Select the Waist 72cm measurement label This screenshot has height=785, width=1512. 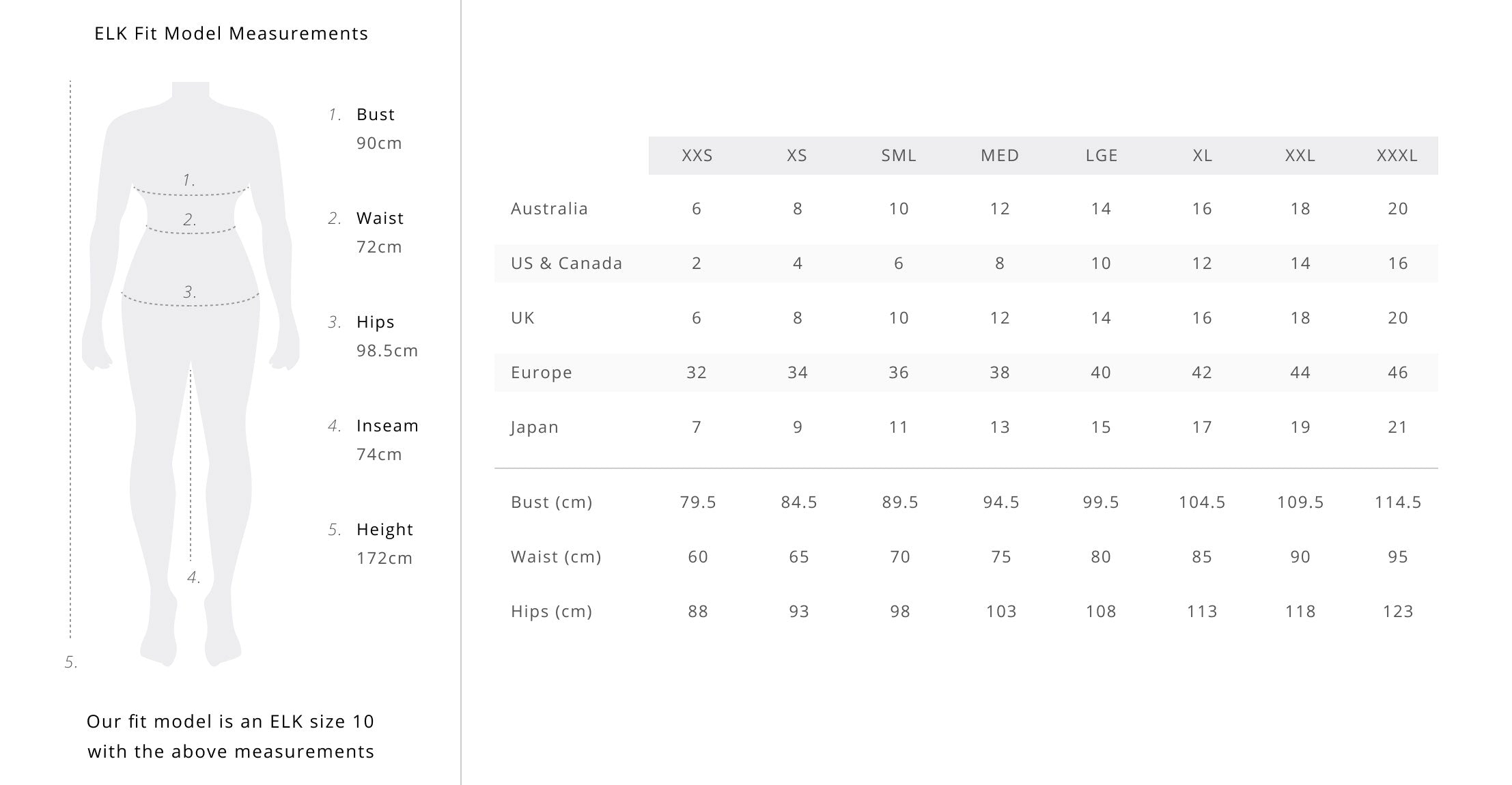tap(380, 233)
